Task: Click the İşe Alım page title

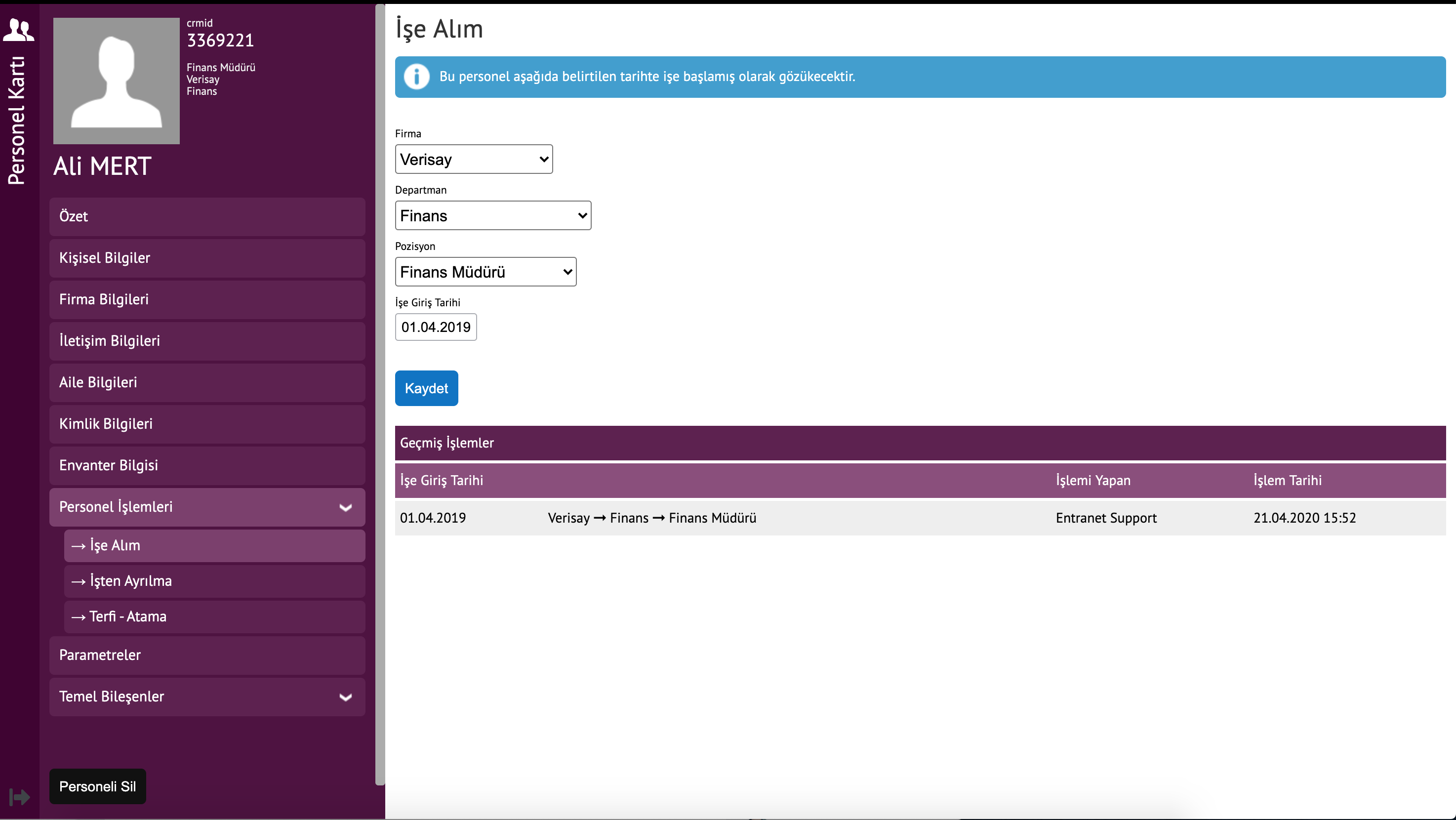Action: [439, 29]
